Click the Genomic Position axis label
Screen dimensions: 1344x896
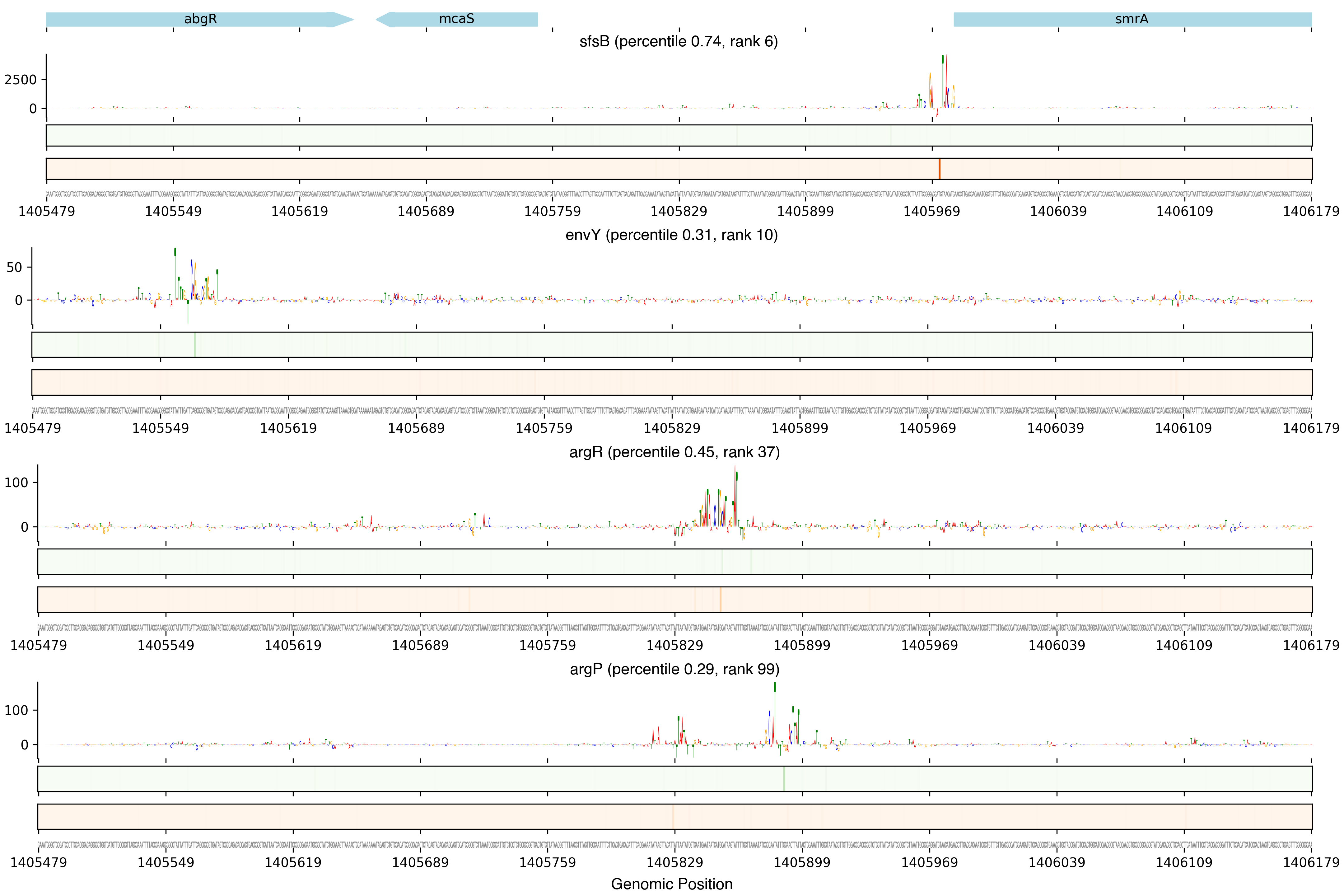tap(671, 884)
